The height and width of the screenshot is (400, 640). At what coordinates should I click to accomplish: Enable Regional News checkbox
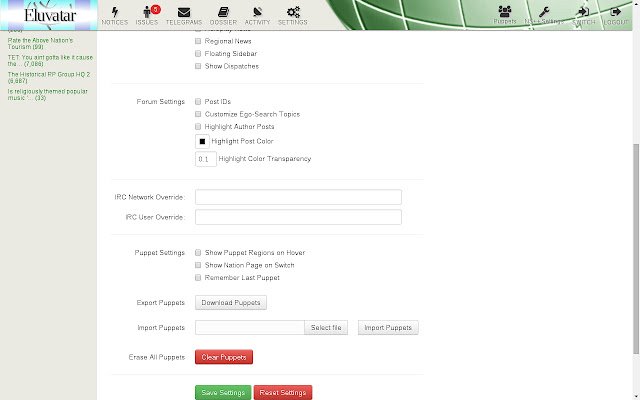click(x=198, y=41)
